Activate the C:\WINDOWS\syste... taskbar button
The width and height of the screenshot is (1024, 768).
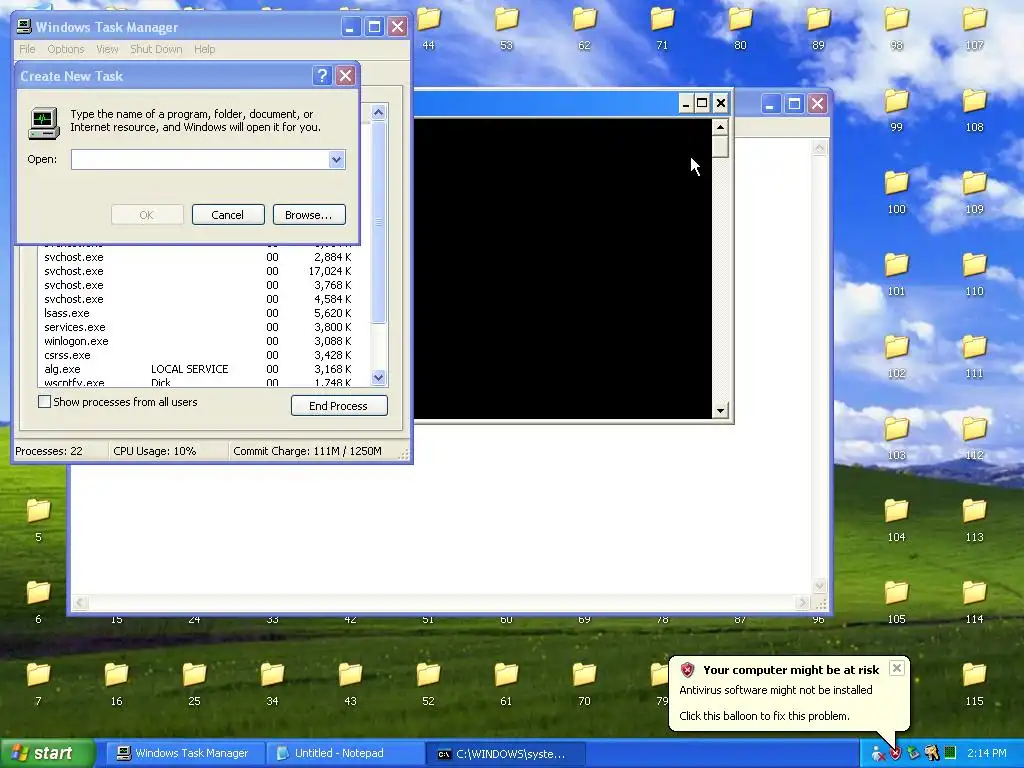tap(506, 754)
